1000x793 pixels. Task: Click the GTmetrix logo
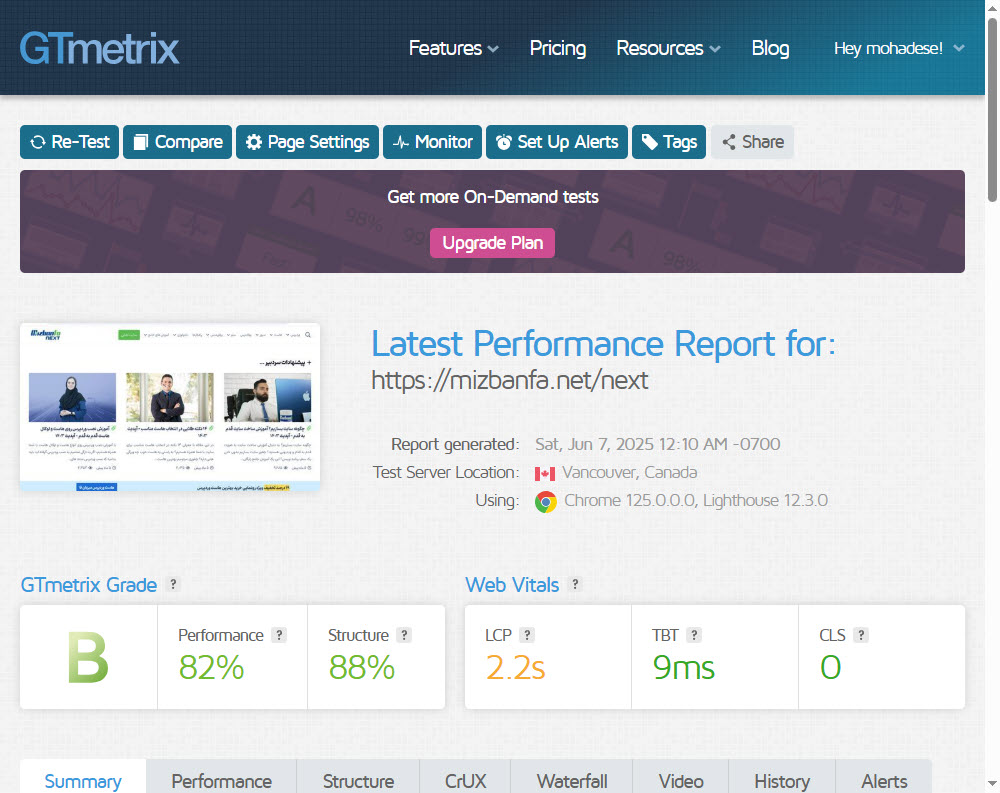point(99,48)
